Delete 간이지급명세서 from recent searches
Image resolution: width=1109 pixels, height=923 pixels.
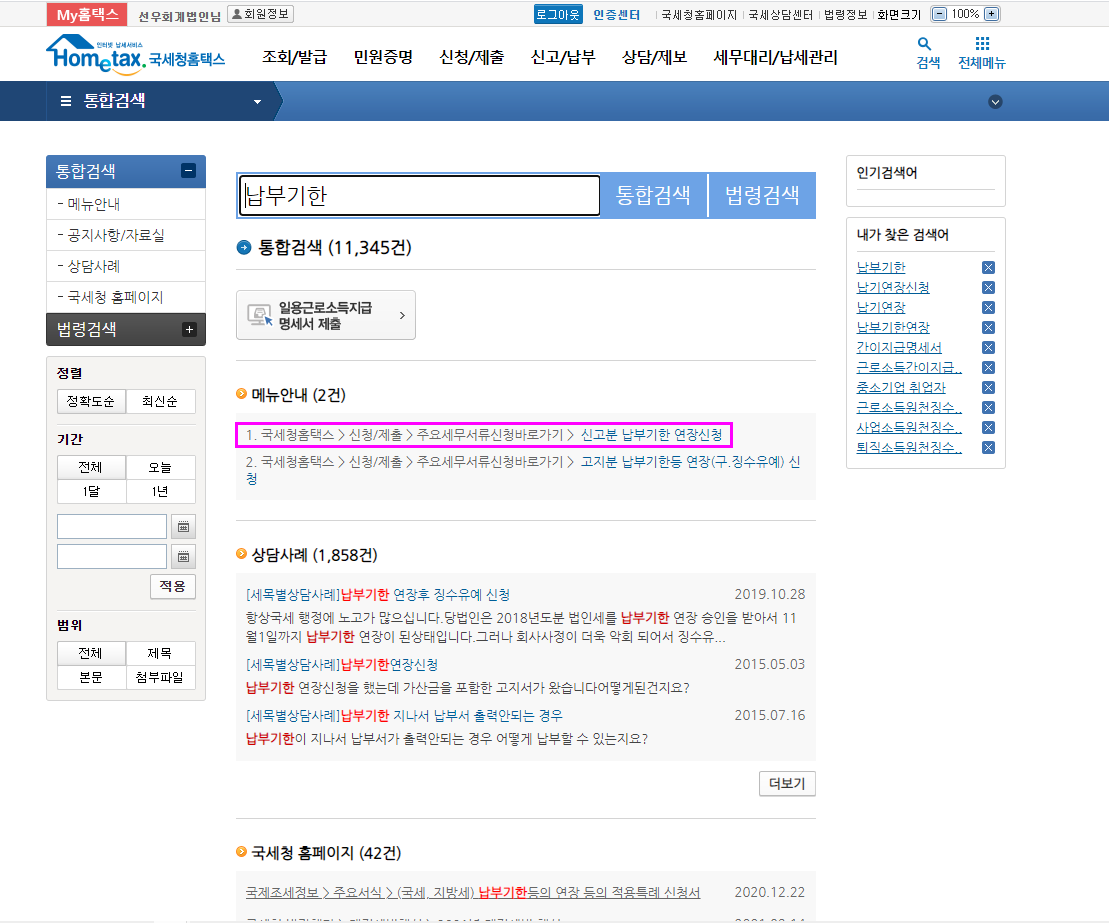coord(988,348)
